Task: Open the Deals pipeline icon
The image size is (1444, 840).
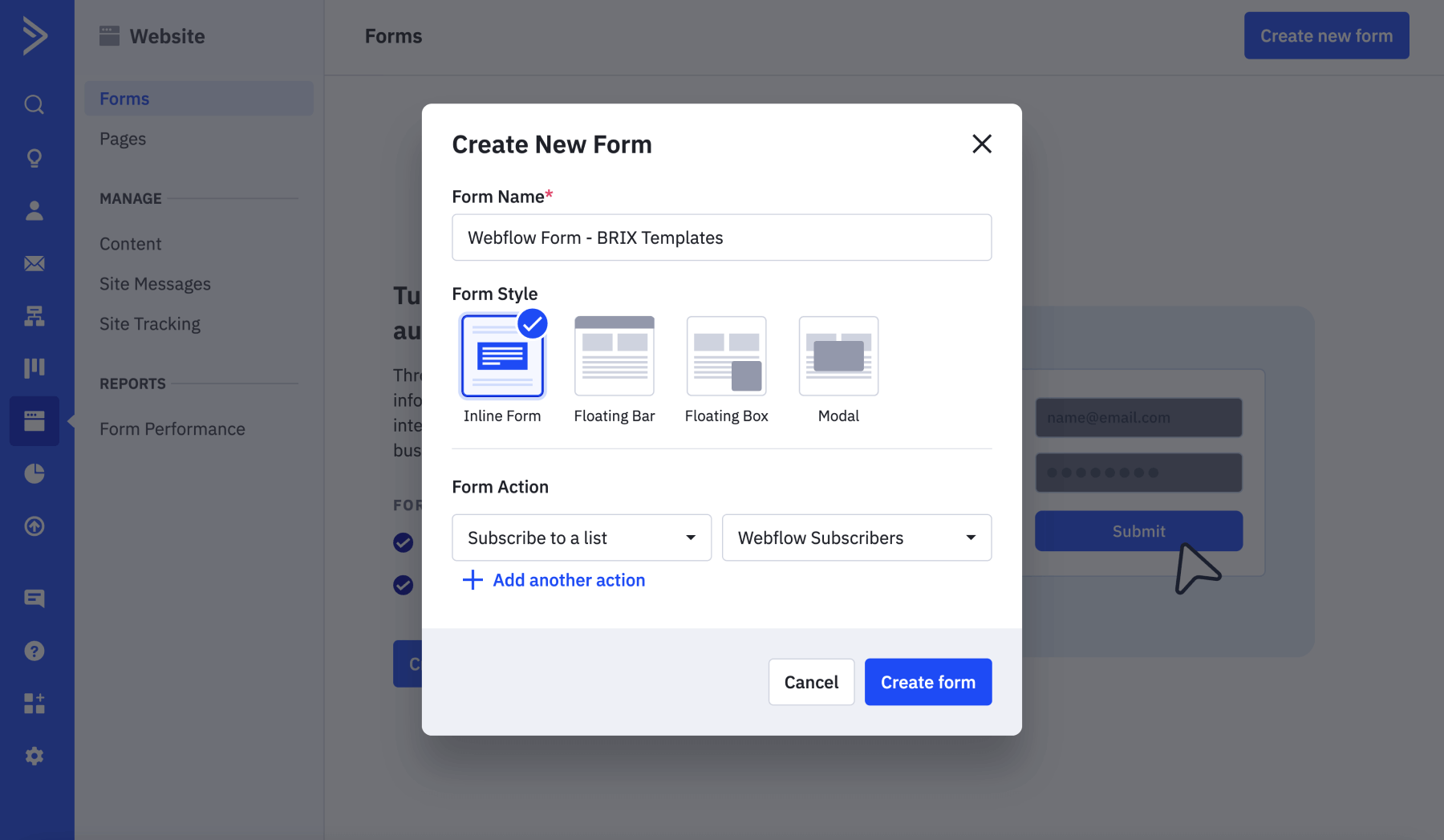Action: coord(34,368)
